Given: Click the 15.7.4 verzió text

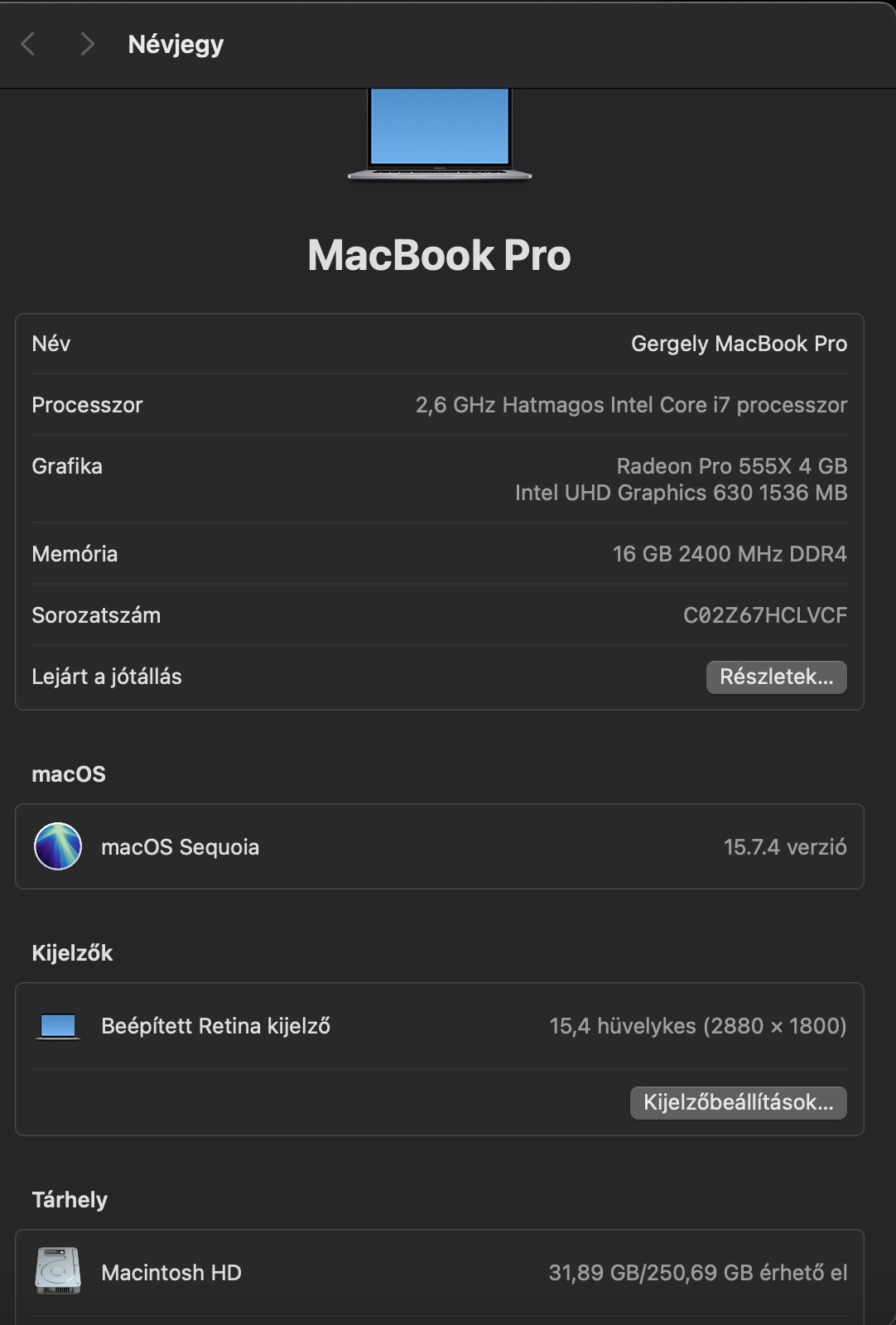Looking at the screenshot, I should (x=784, y=847).
